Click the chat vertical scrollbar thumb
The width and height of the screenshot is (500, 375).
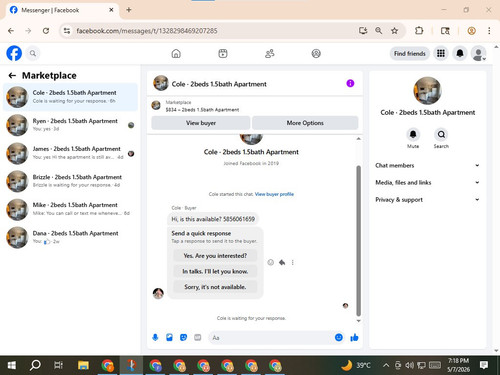[x=359, y=240]
